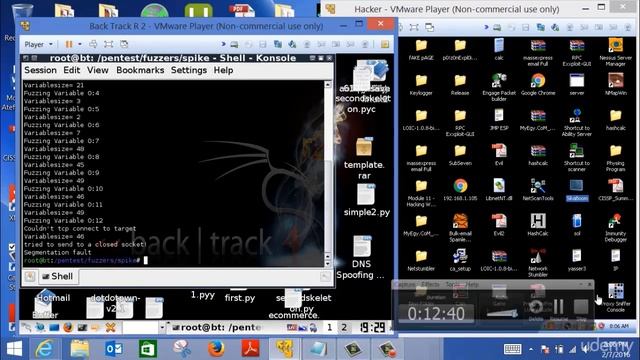Expand power options arrow next to pause
640x360 pixels.
click(x=80, y=44)
